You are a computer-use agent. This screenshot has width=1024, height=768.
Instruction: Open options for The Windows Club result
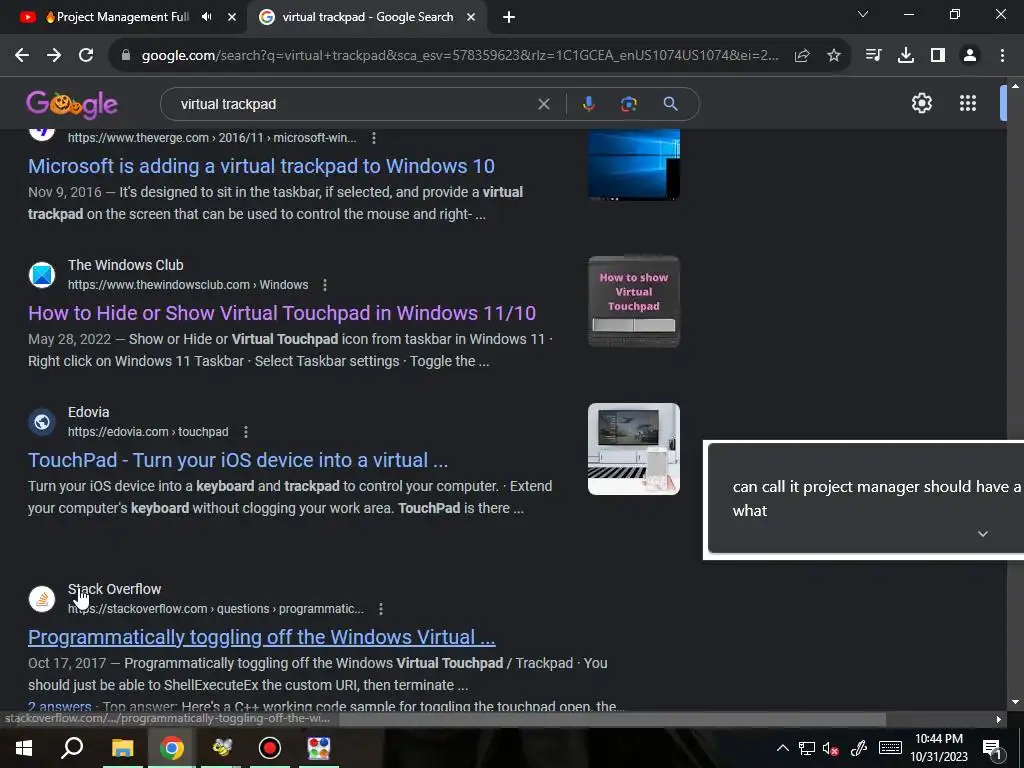tap(325, 285)
